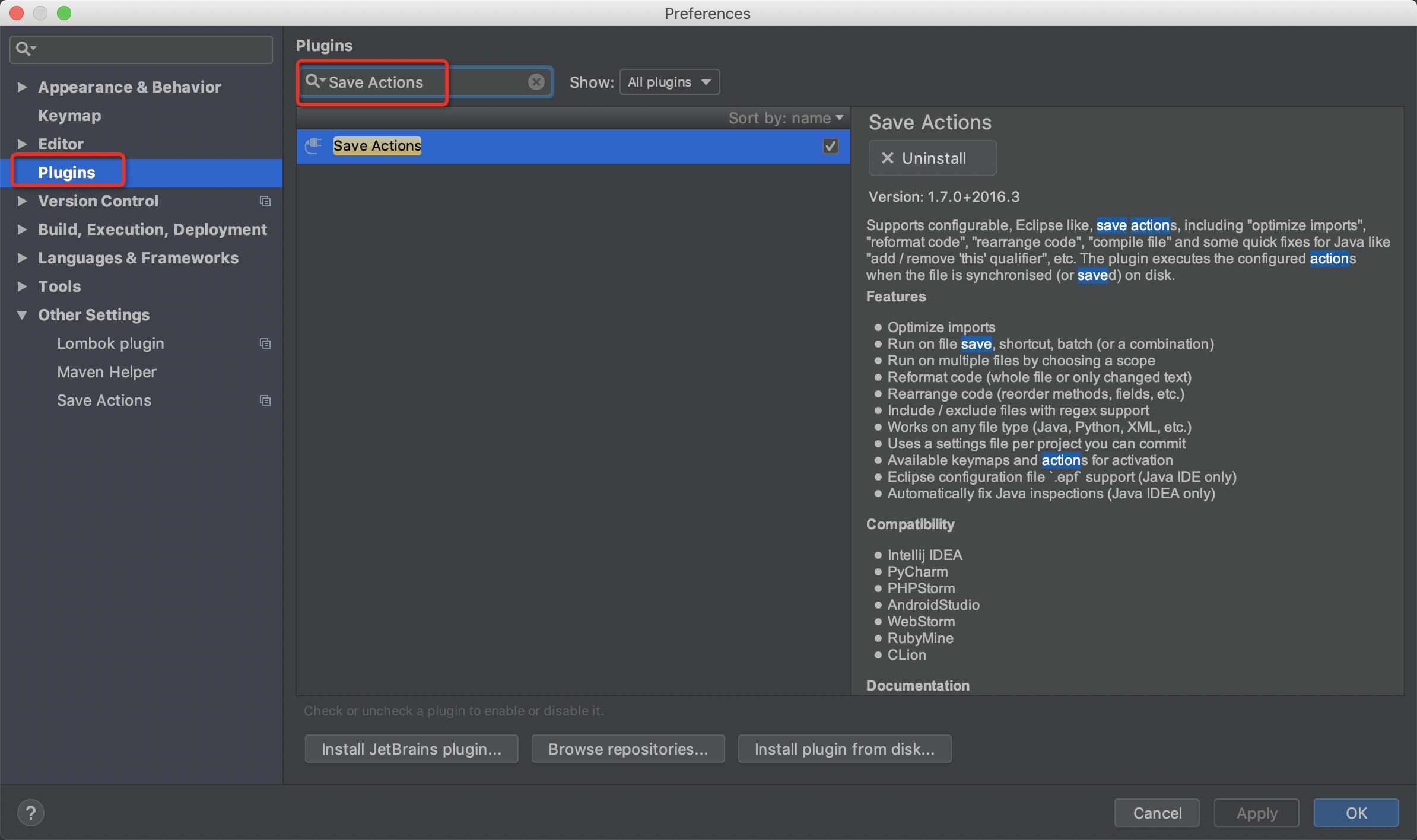1417x840 pixels.
Task: Click the plugin search magnifier icon
Action: tap(313, 81)
